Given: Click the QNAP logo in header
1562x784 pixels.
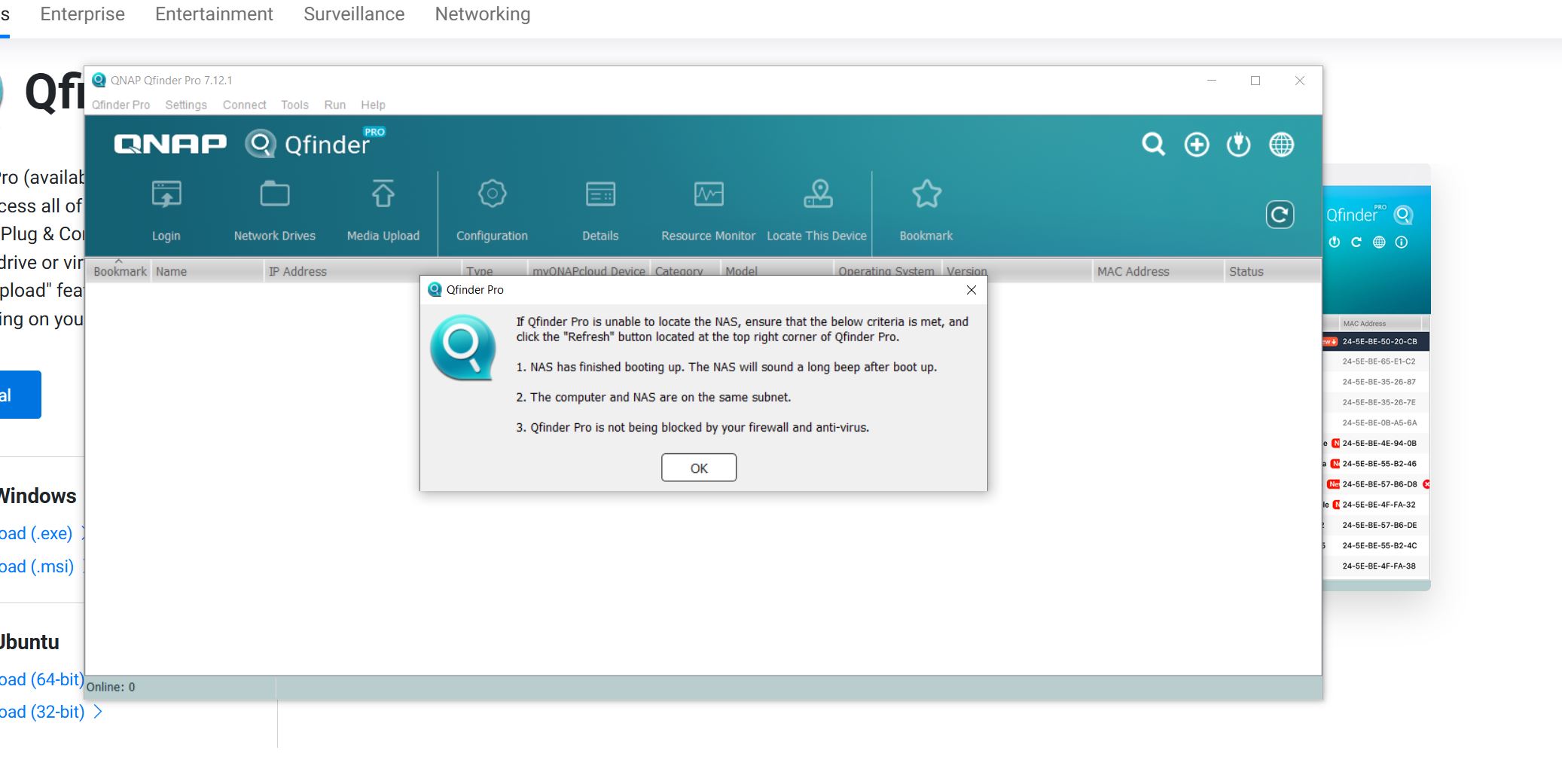Looking at the screenshot, I should [x=169, y=143].
